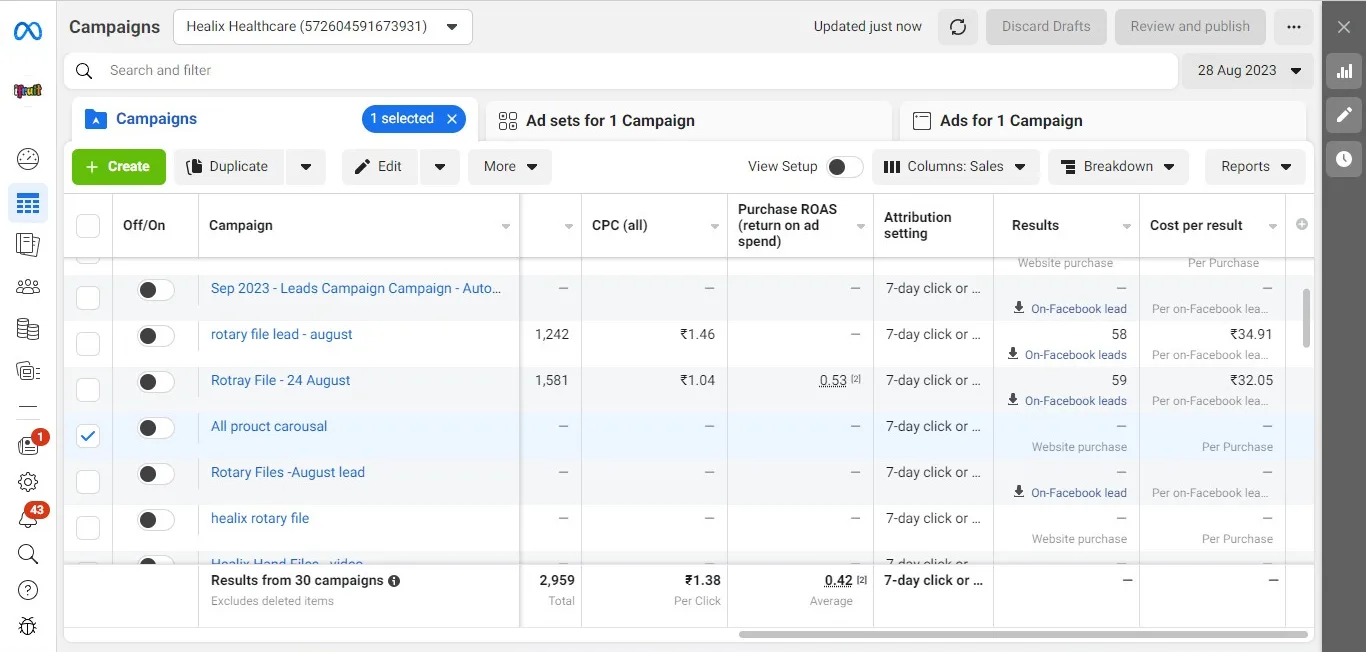The width and height of the screenshot is (1366, 652).
Task: Switch to the Campaigns tab
Action: click(x=275, y=119)
